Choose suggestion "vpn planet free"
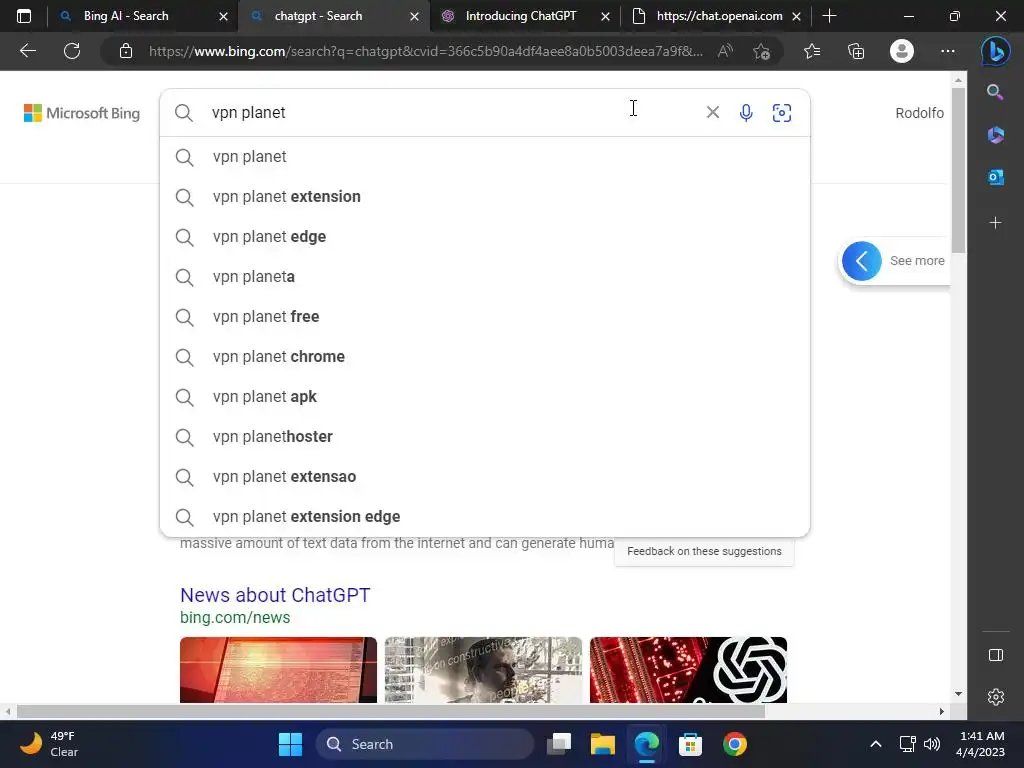Image resolution: width=1024 pixels, height=768 pixels. tap(485, 316)
